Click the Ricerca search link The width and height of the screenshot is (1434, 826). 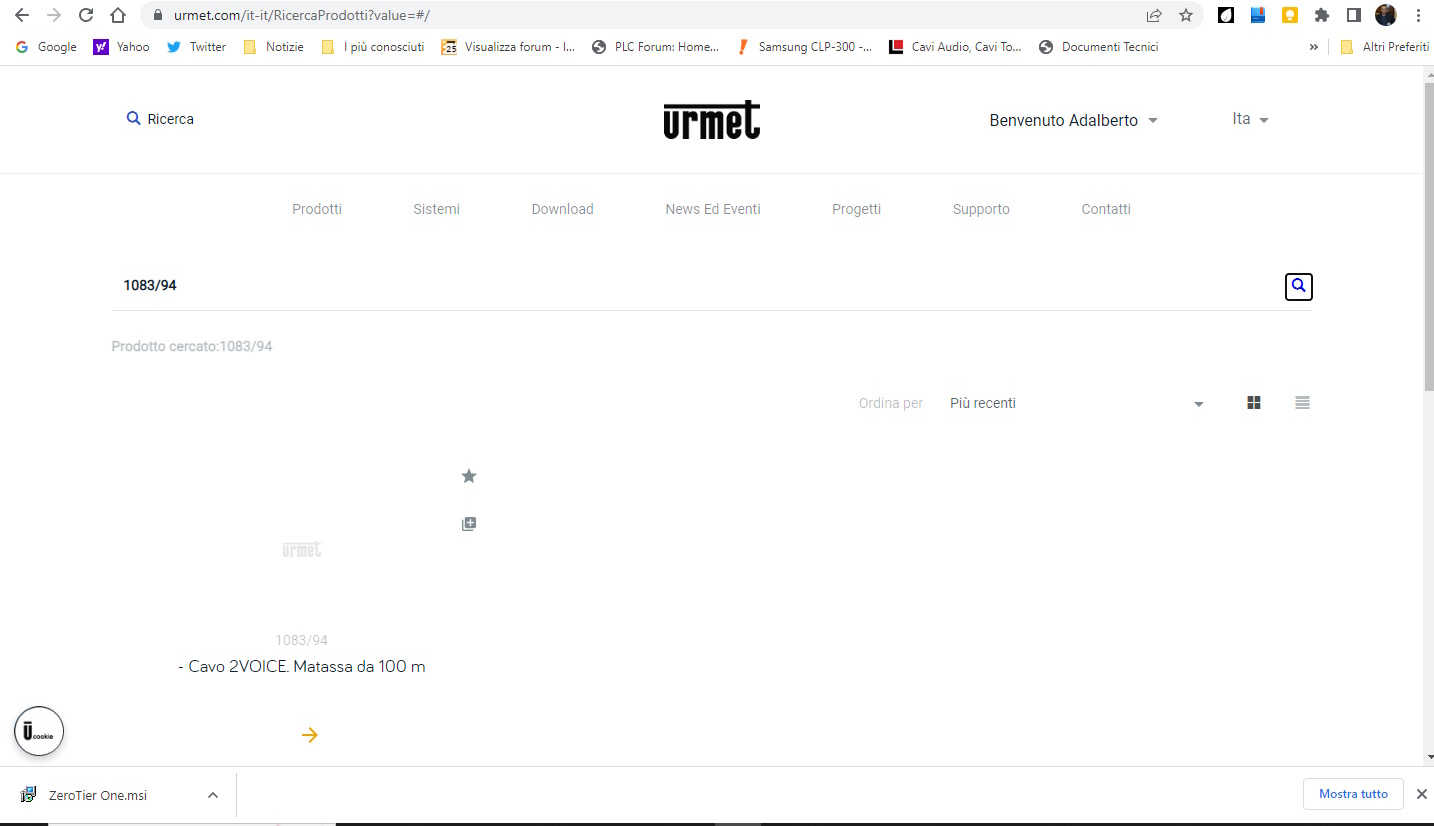pos(160,119)
